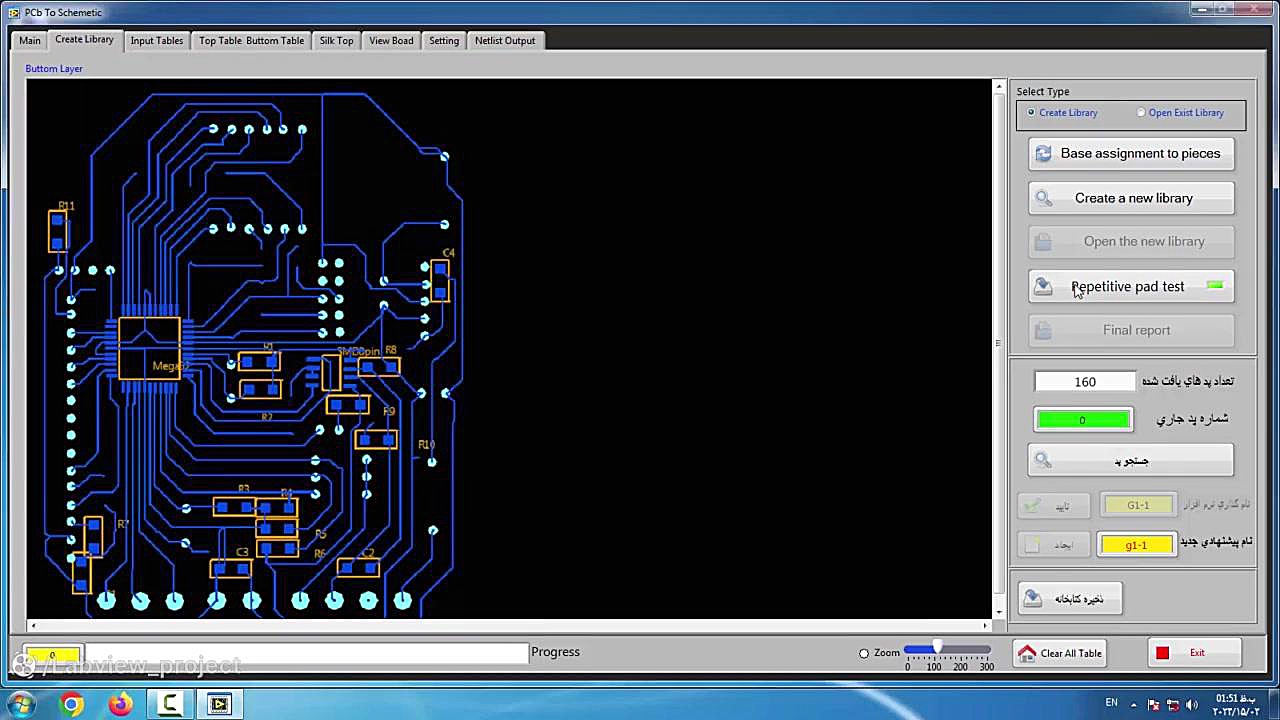Open Google Chrome from the taskbar

[x=71, y=705]
